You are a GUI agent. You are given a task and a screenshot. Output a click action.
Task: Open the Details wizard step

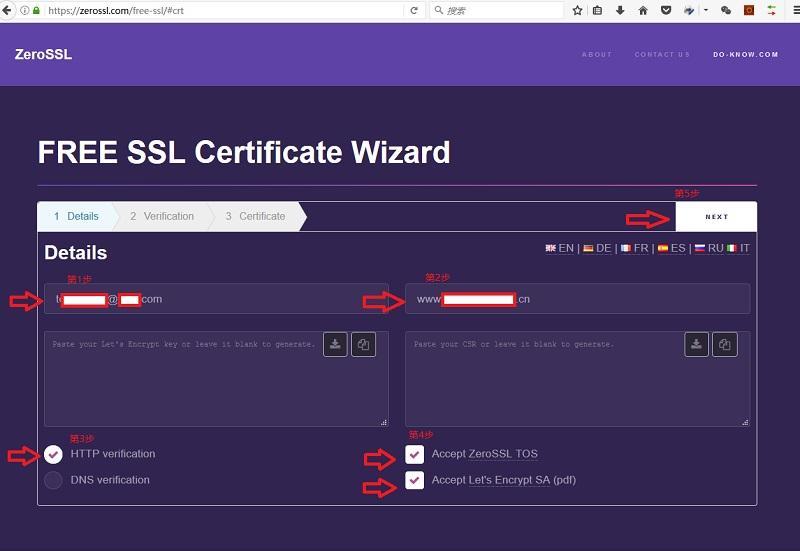77,216
